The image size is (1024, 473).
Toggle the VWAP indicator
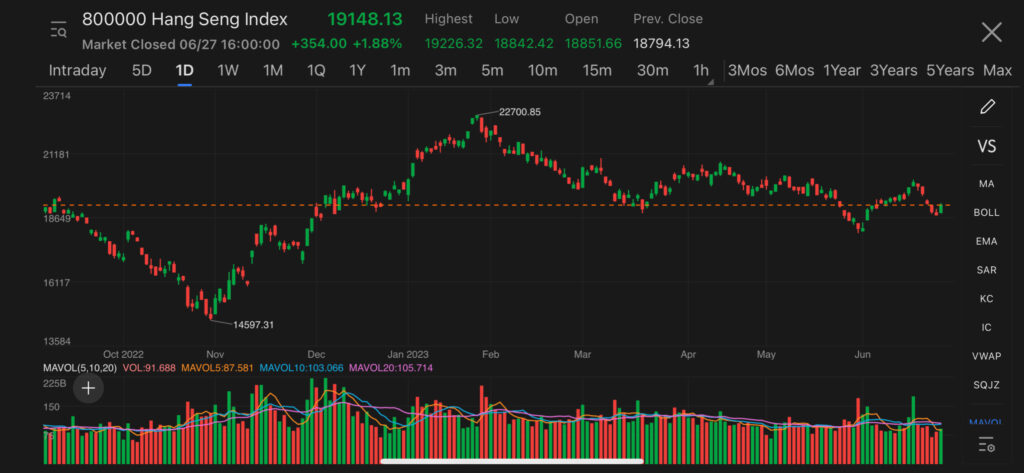point(986,356)
